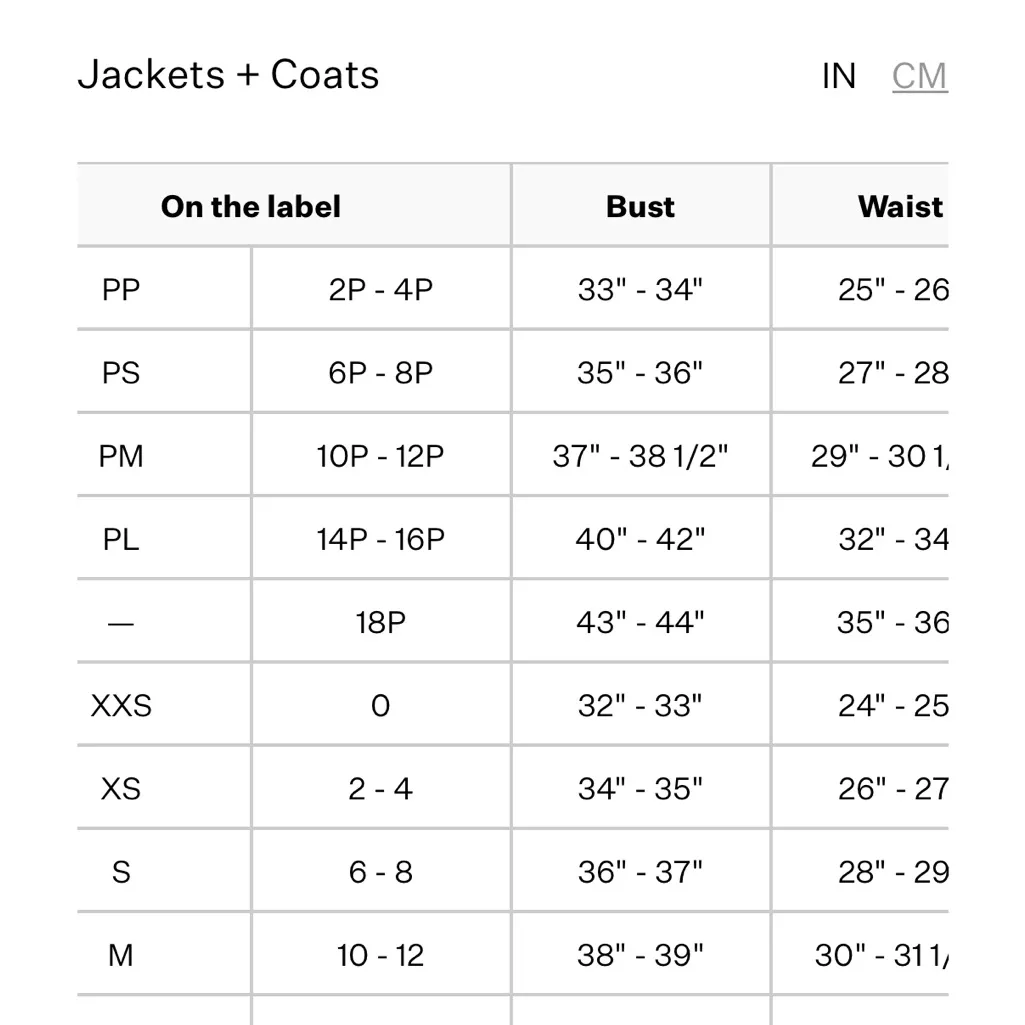The width and height of the screenshot is (1025, 1025).
Task: Click the 2P - 4P label cell
Action: (x=380, y=288)
